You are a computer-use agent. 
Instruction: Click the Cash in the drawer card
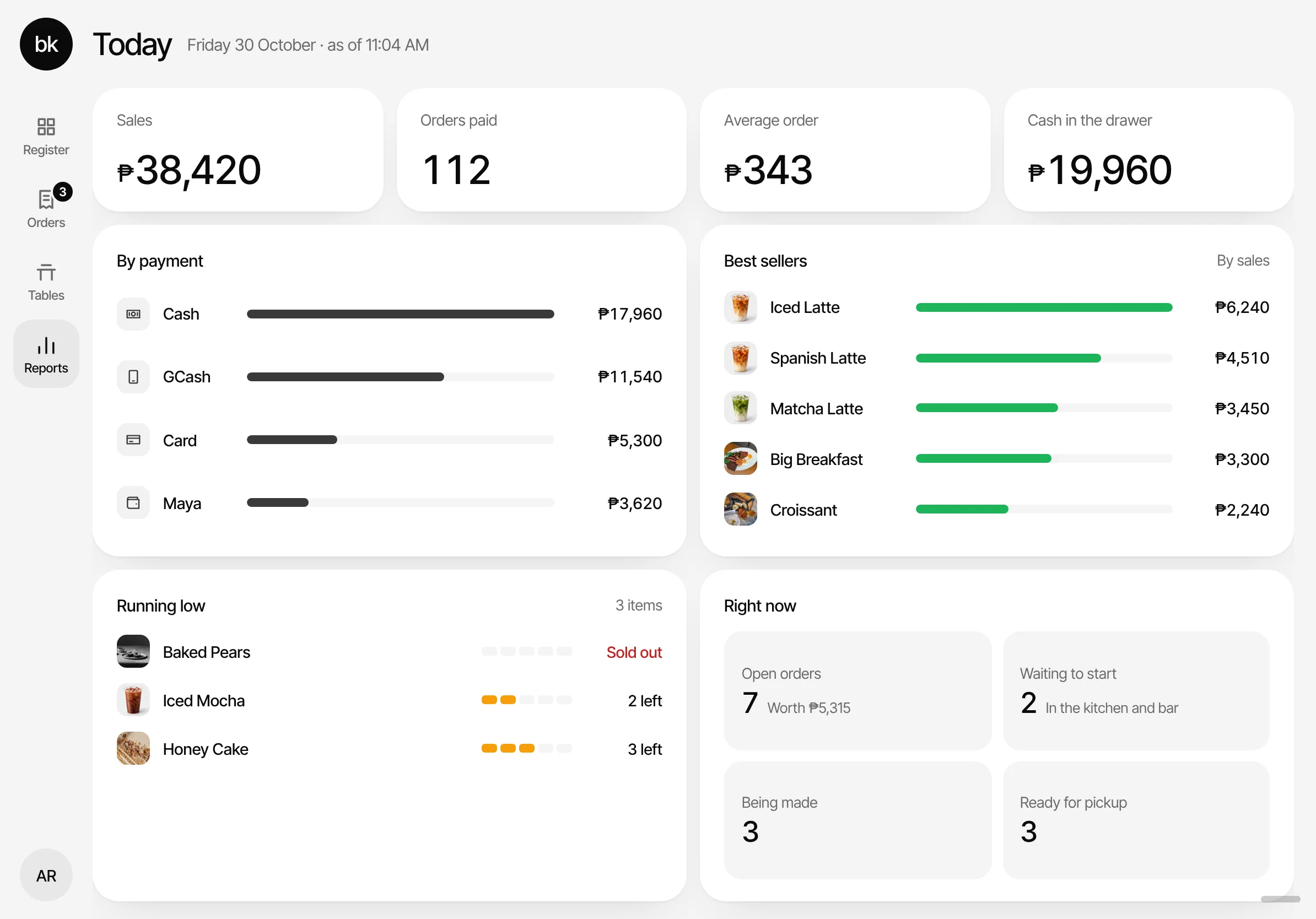(x=1148, y=150)
